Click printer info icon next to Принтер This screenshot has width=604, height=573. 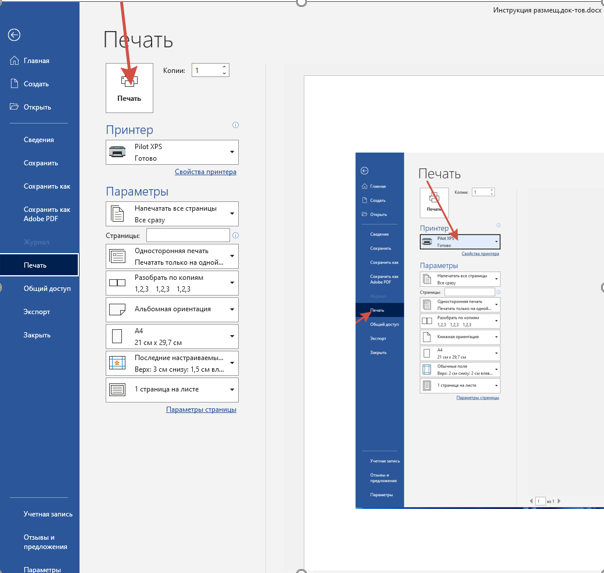tap(236, 126)
